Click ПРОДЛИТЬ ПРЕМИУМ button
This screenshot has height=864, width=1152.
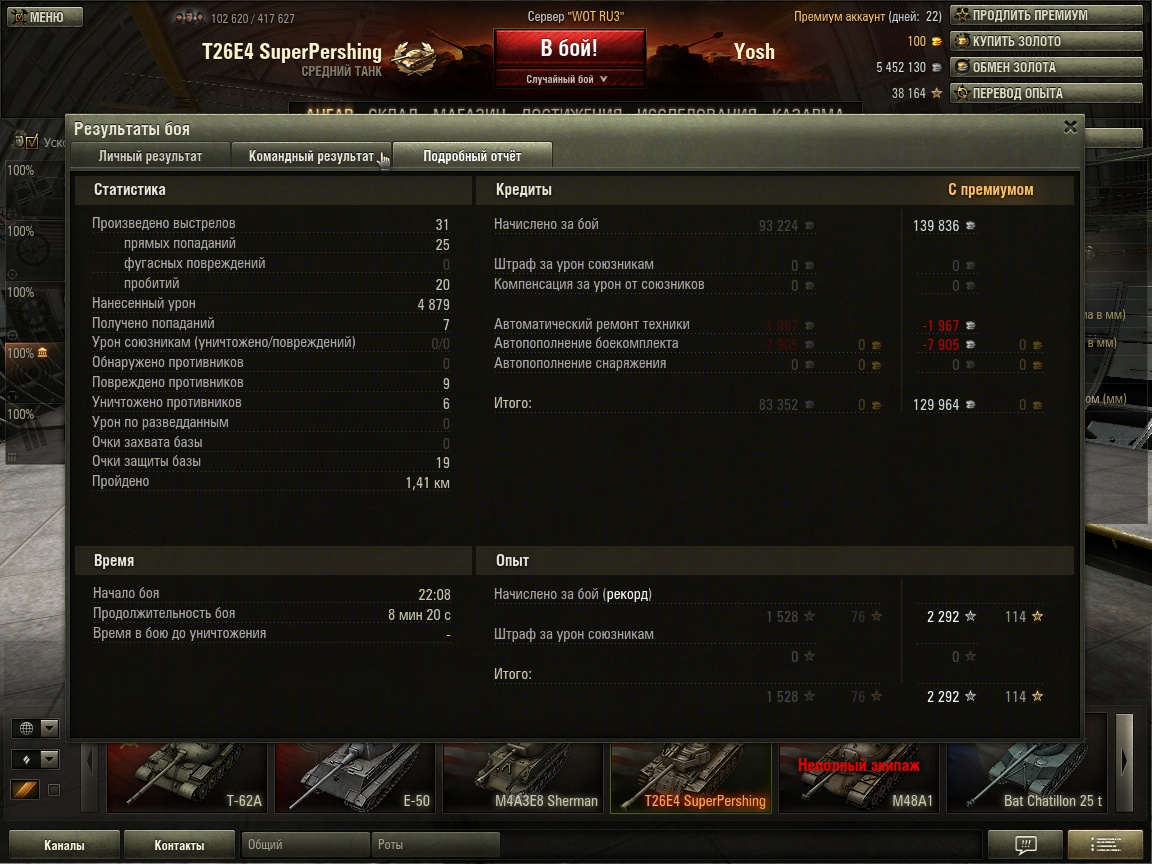1046,15
